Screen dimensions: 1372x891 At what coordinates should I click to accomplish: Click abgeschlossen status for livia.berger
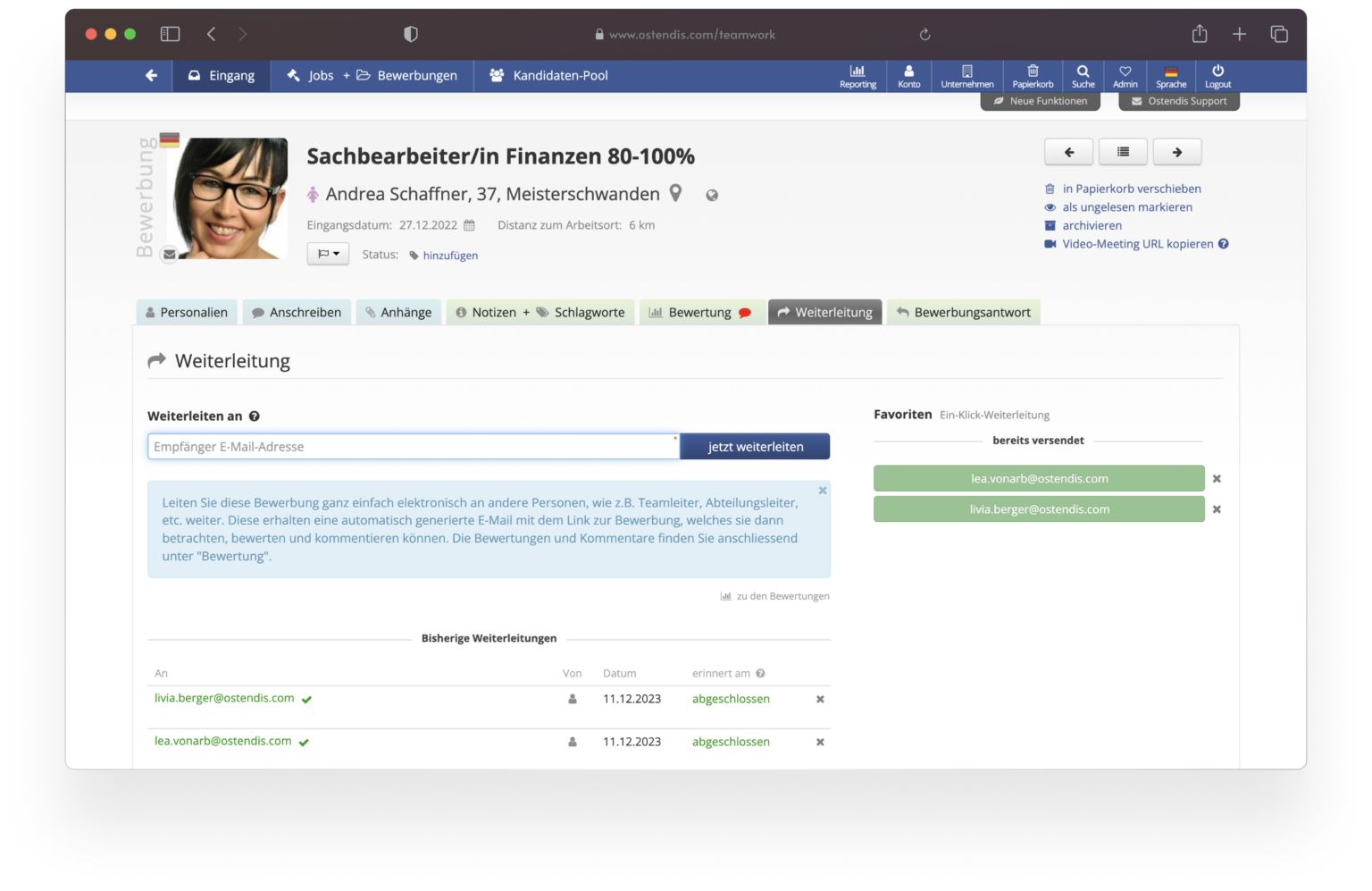click(731, 699)
